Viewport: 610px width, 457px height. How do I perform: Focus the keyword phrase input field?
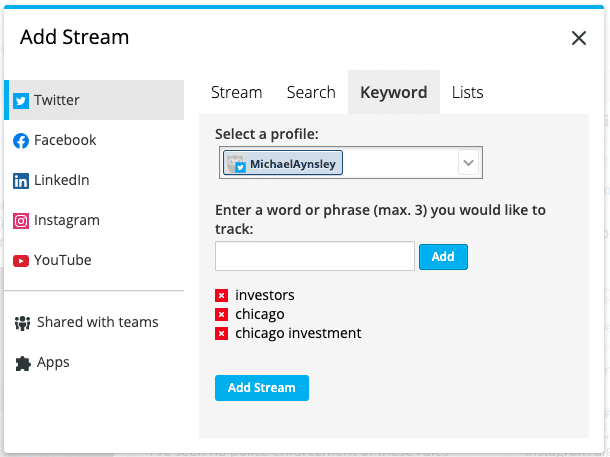click(x=315, y=256)
